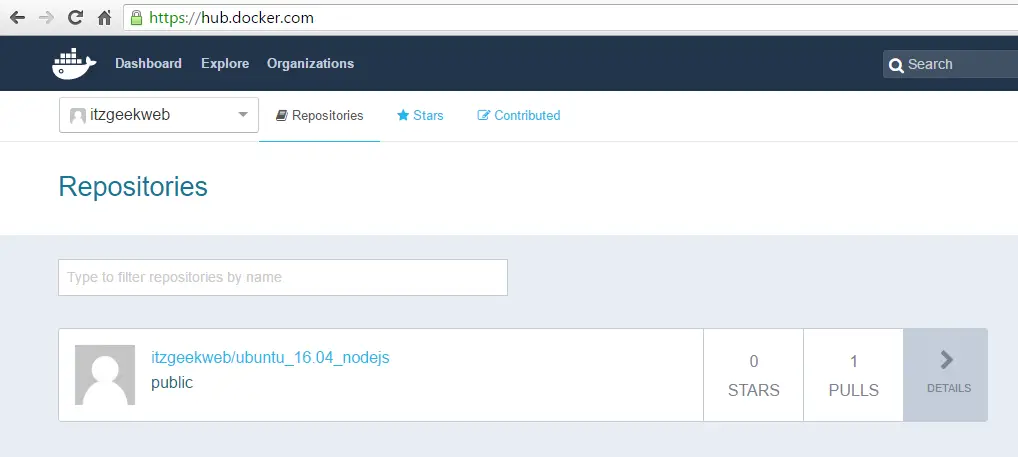Click the star icon beside Stars
The width and height of the screenshot is (1018, 457).
click(403, 116)
